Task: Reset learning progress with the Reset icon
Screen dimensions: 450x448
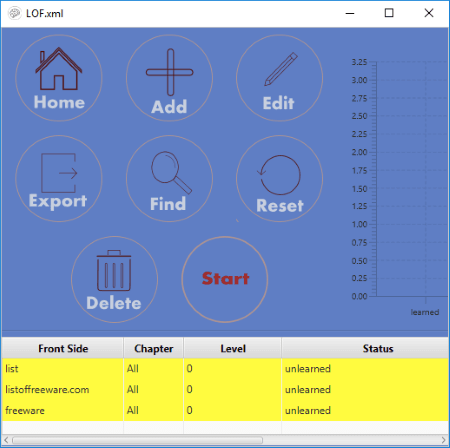Action: 279,178
